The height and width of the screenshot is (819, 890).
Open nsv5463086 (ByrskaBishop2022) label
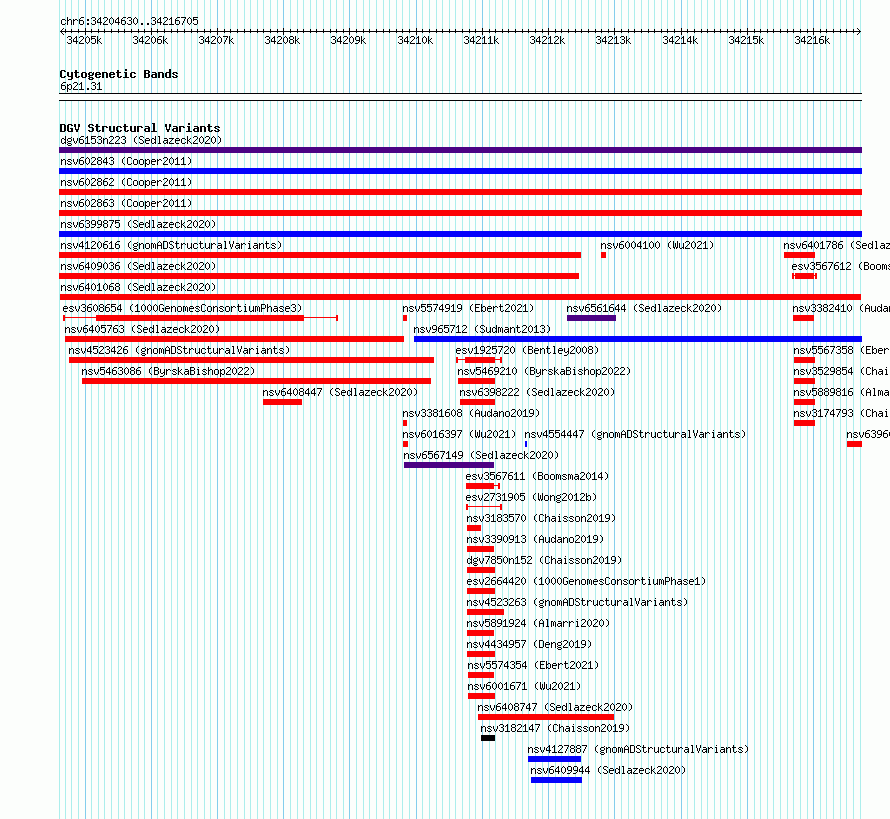click(x=168, y=371)
